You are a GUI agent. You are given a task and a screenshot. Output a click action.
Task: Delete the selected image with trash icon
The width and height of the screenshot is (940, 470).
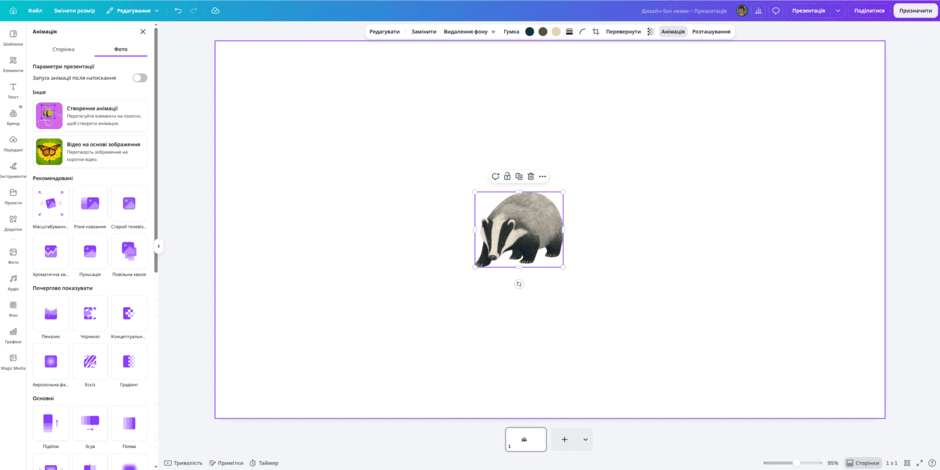(531, 176)
